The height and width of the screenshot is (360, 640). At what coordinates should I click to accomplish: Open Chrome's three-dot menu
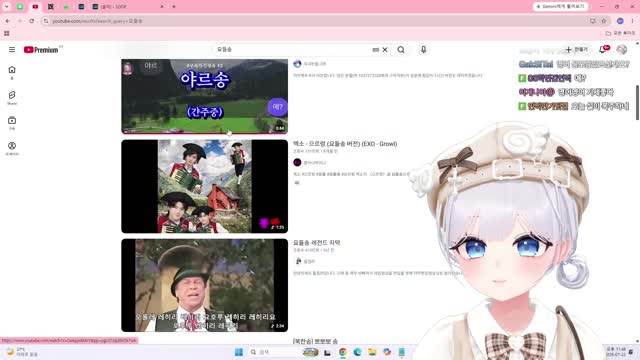pos(632,21)
